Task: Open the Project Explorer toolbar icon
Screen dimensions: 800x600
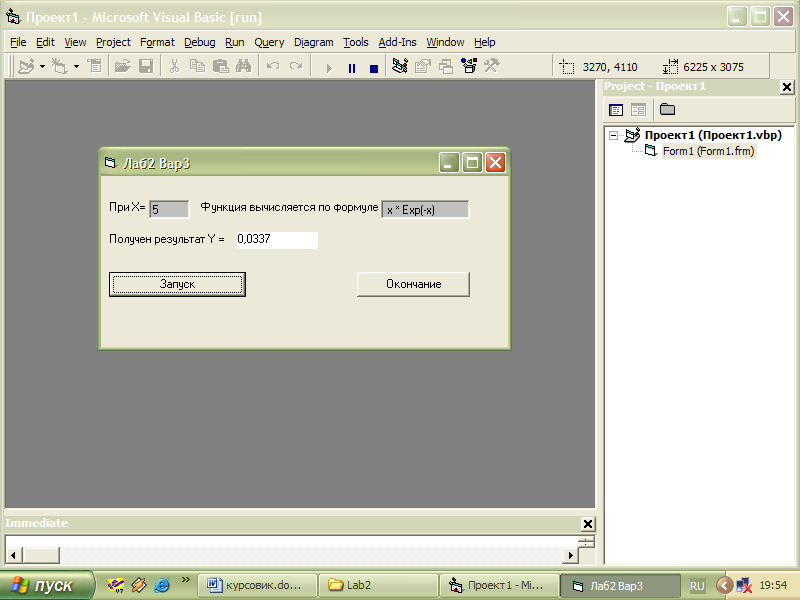Action: coord(400,66)
